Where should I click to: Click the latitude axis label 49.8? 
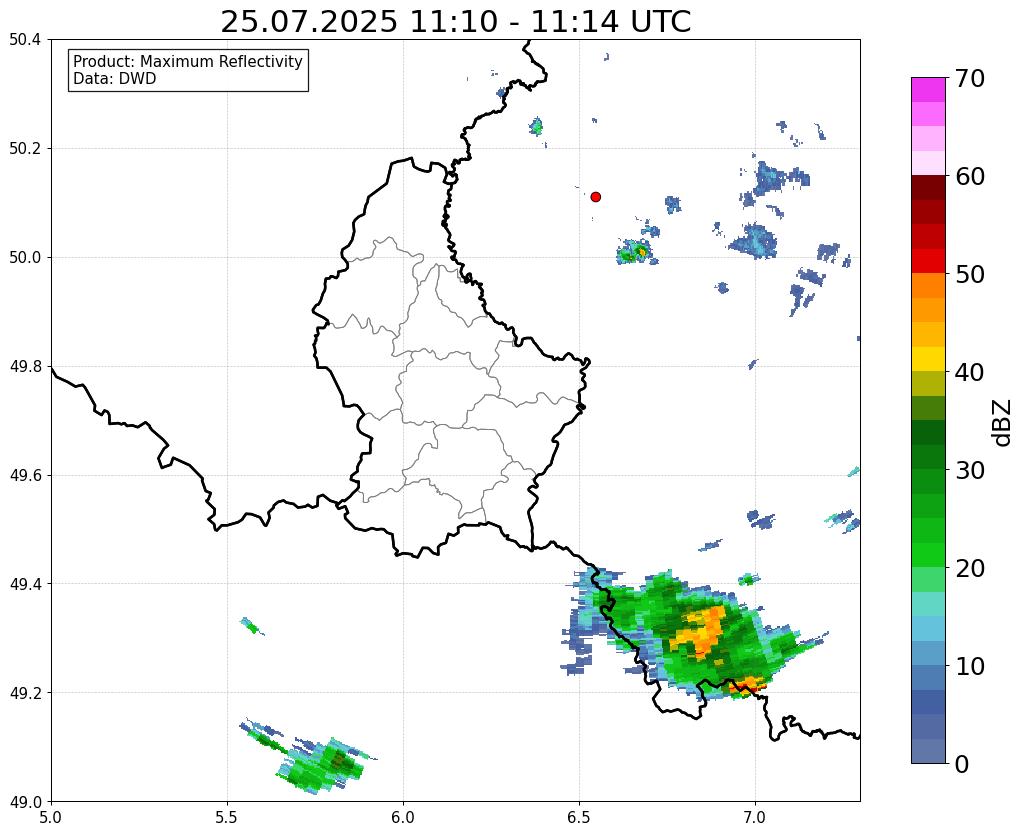pyautogui.click(x=25, y=367)
